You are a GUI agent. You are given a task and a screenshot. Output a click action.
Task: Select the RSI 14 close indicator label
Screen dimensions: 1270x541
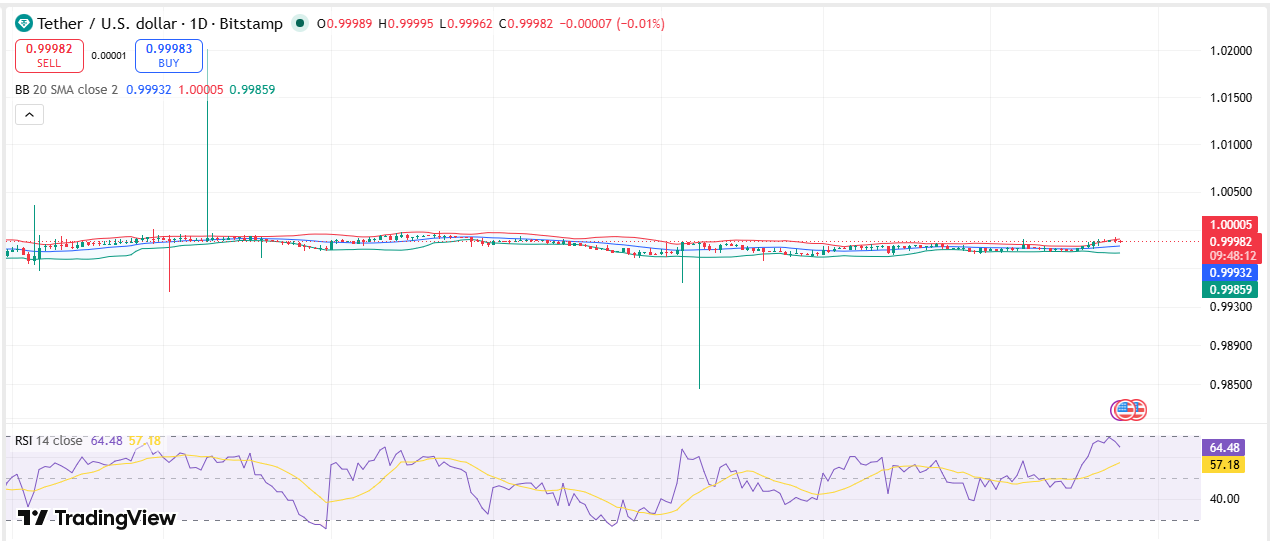tap(48, 441)
